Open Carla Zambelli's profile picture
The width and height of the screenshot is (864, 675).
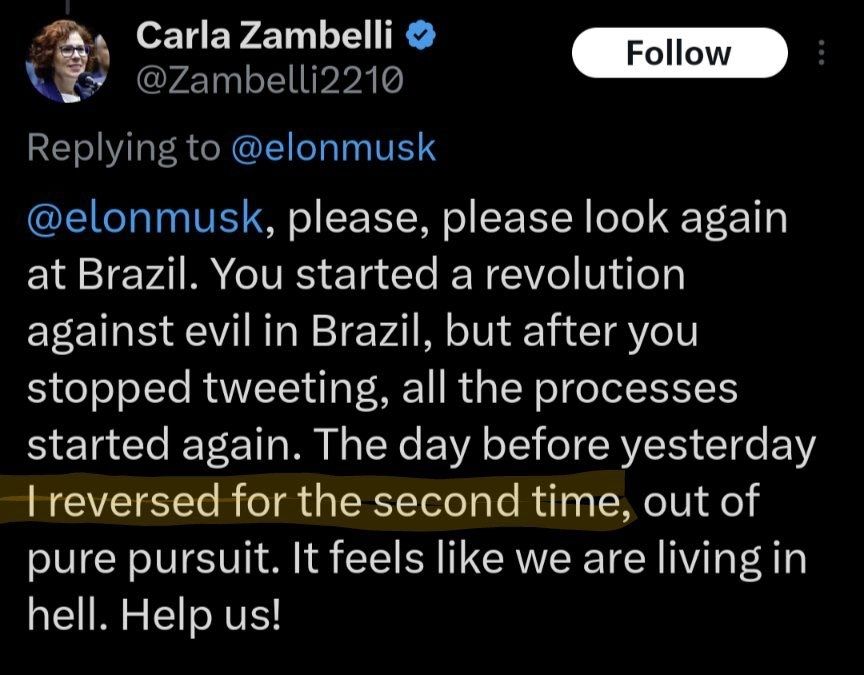(x=67, y=60)
